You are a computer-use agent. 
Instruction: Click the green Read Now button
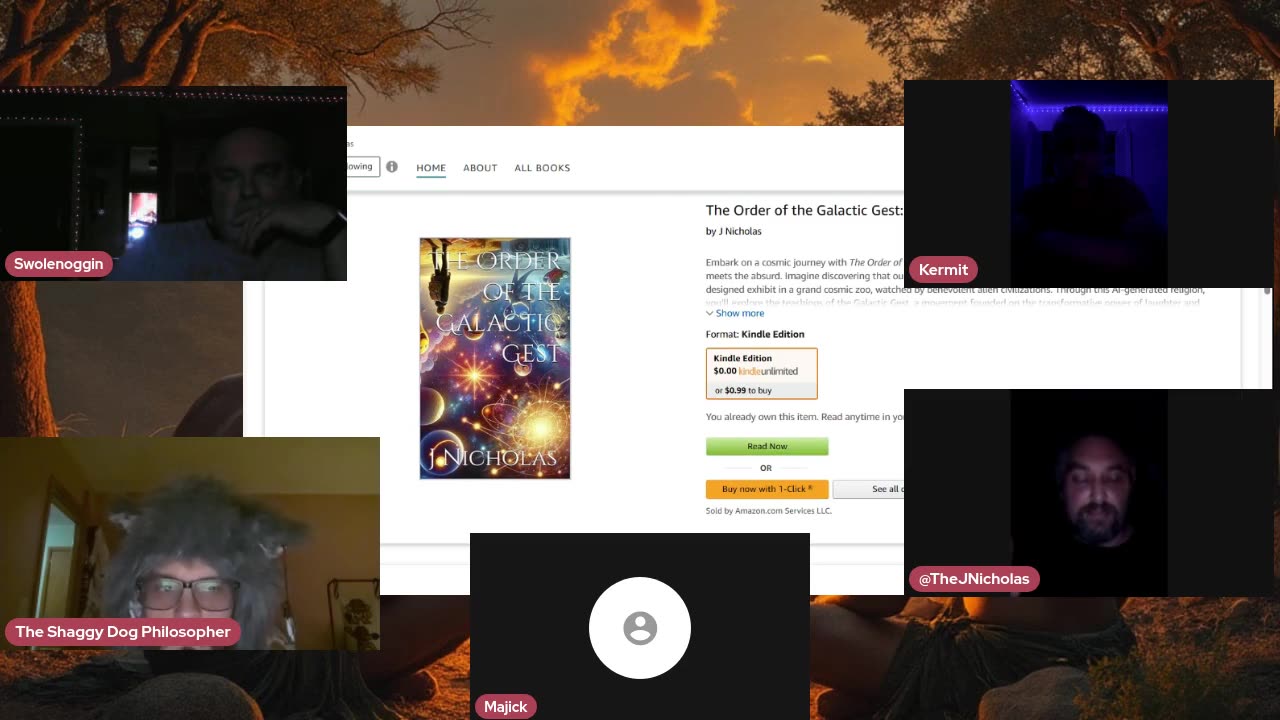767,446
